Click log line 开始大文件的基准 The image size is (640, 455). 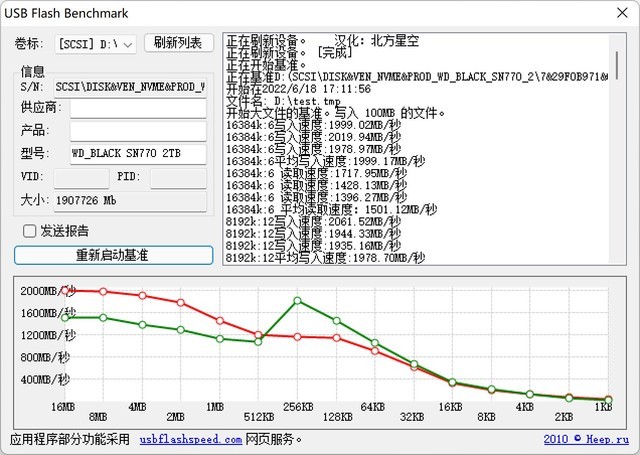336,113
